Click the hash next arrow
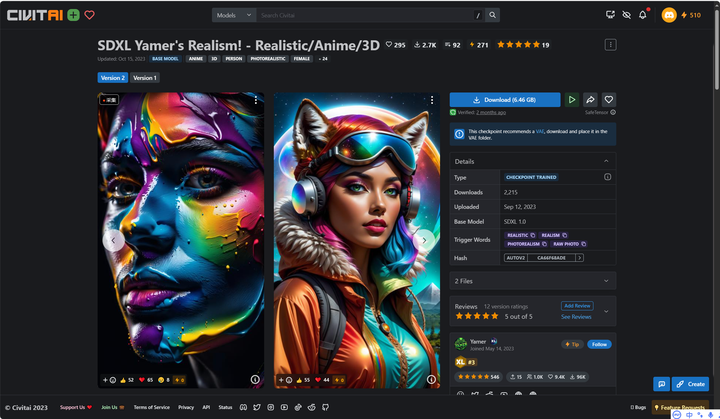 (580, 258)
